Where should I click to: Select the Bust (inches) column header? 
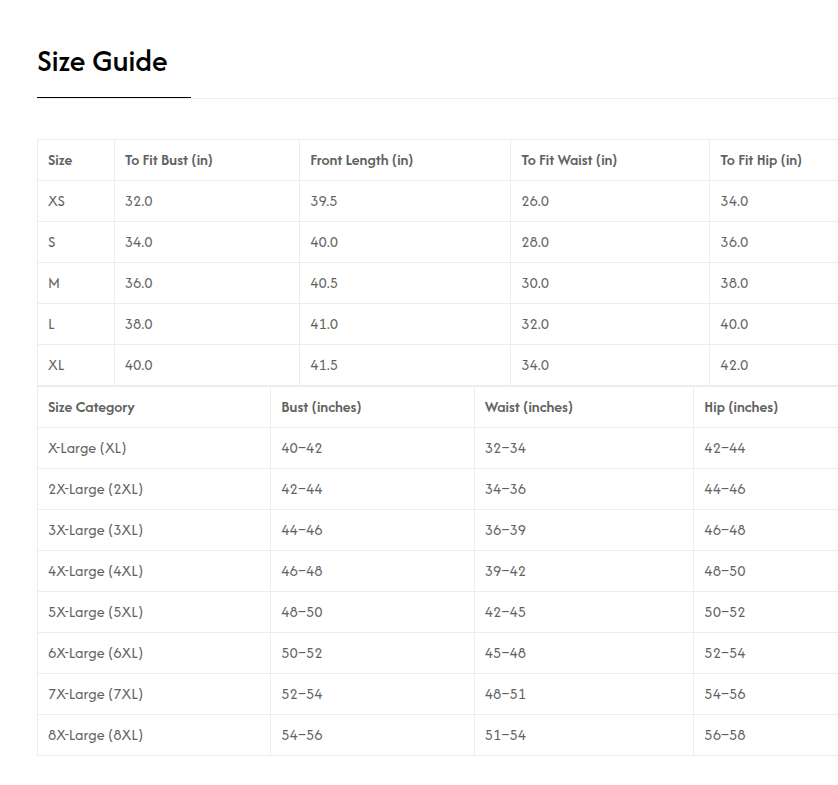click(321, 407)
